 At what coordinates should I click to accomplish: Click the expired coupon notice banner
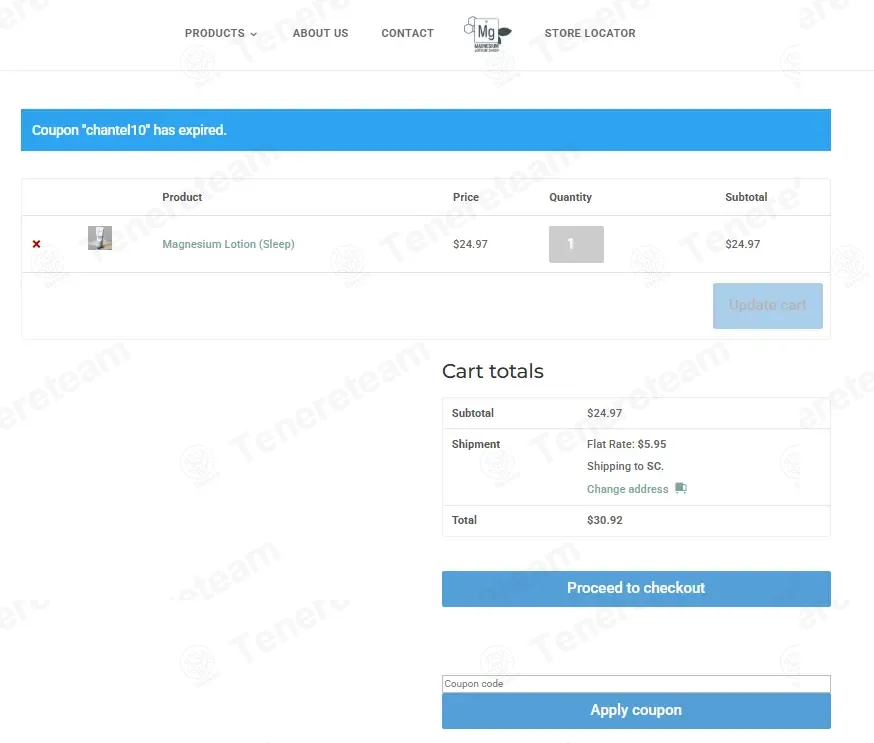tap(426, 130)
